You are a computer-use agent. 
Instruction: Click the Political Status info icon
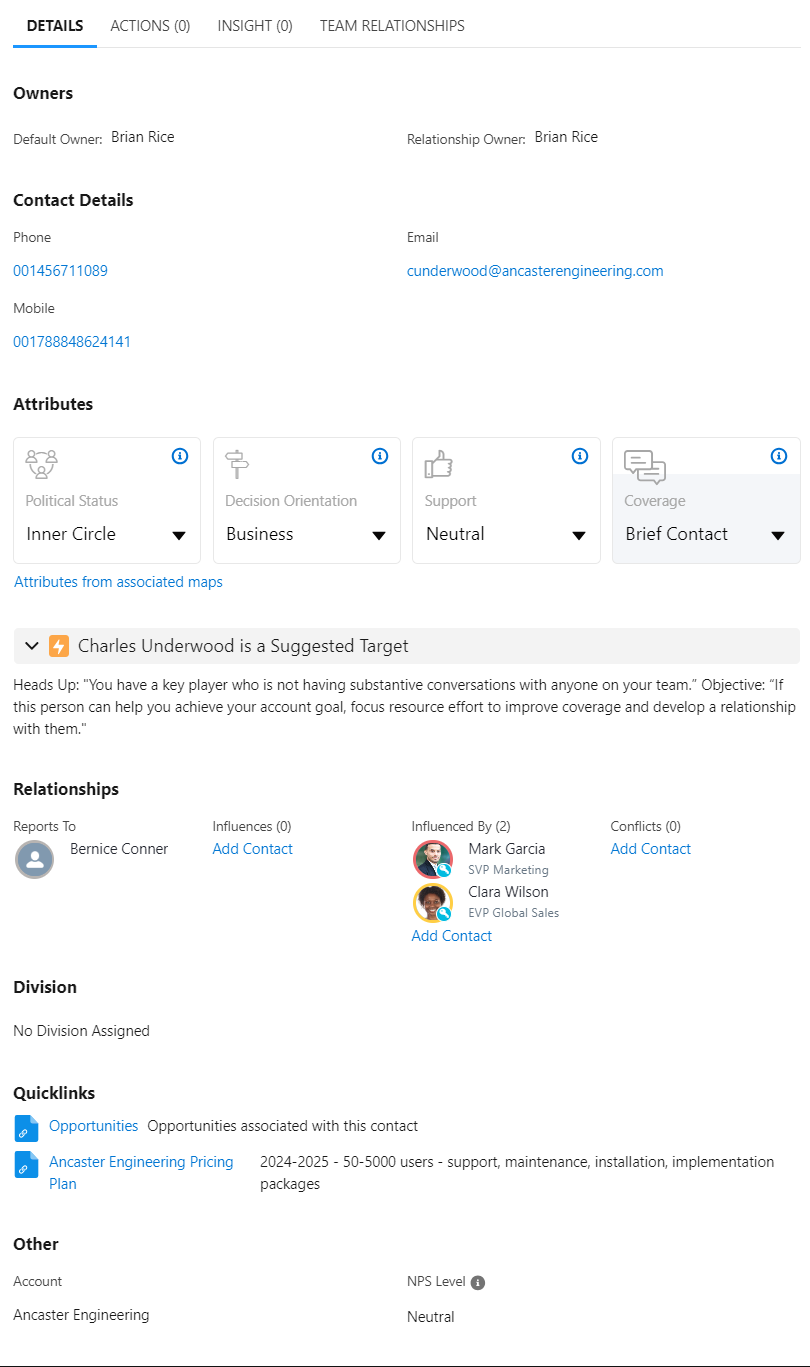point(180,456)
